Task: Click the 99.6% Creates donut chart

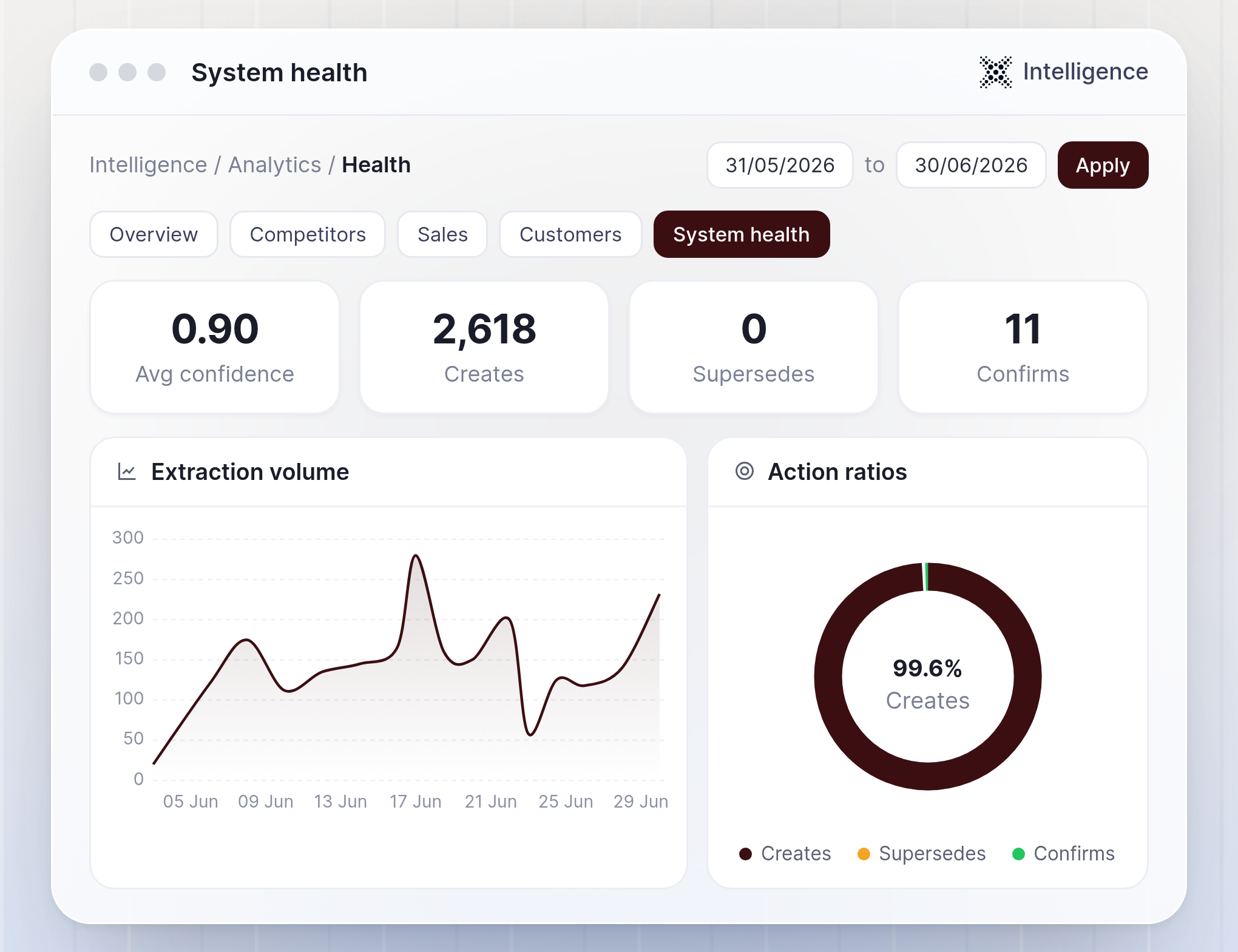Action: point(928,677)
